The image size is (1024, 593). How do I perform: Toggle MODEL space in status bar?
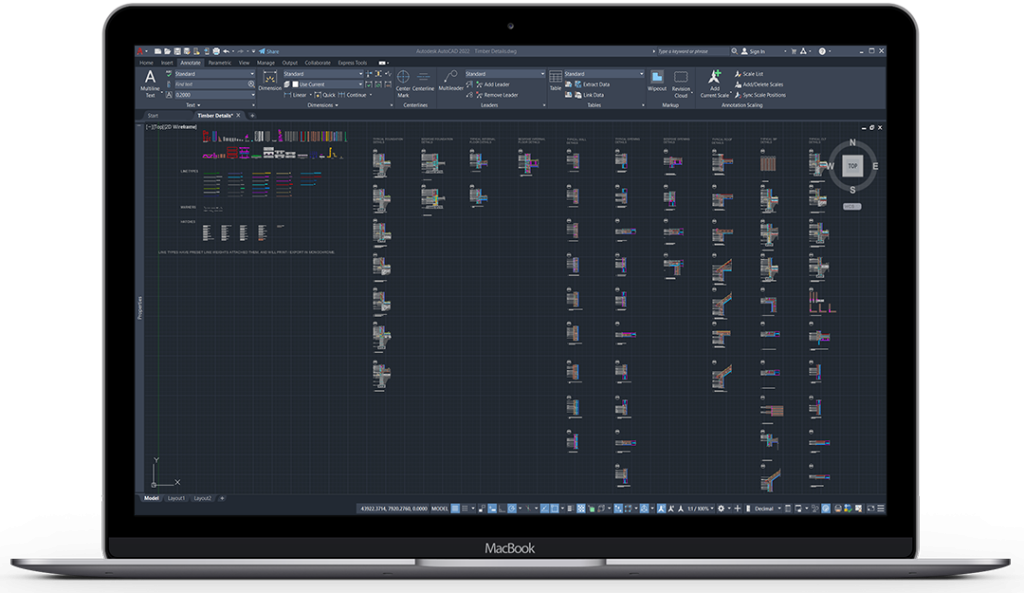pyautogui.click(x=440, y=508)
